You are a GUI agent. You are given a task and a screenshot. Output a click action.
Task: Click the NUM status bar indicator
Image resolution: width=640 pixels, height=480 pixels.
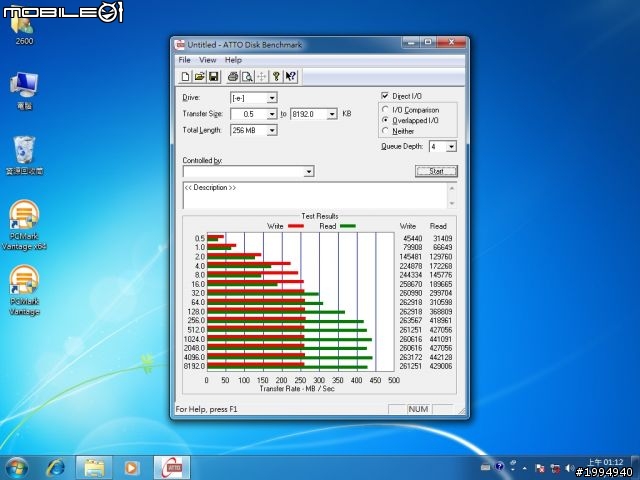418,409
